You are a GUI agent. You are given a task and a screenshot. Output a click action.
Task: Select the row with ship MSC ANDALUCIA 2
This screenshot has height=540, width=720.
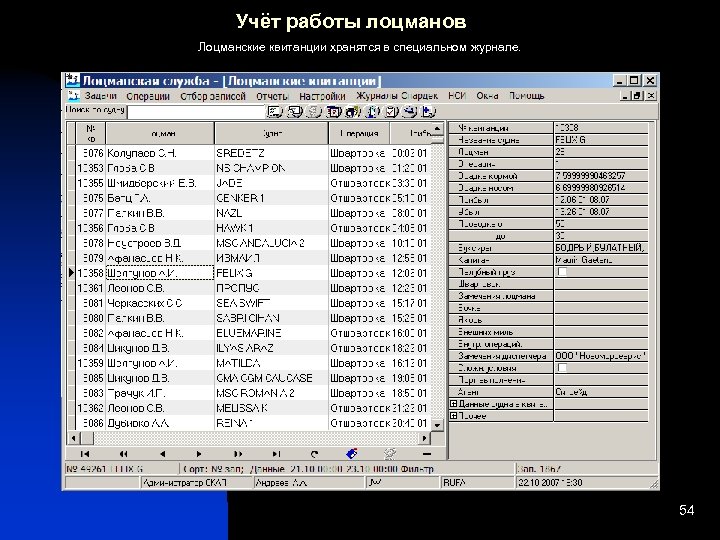[254, 243]
